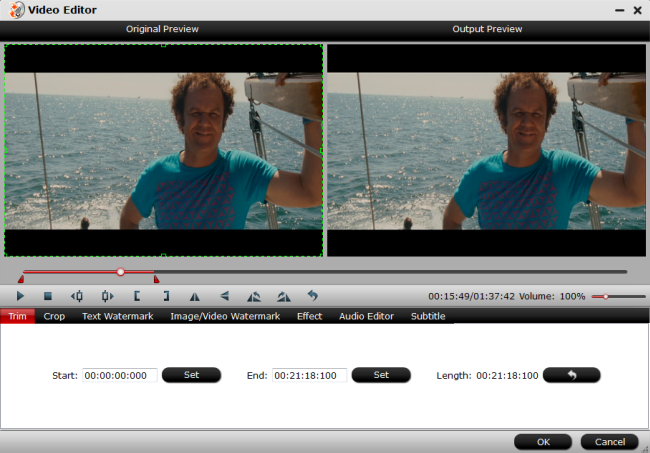650x453 pixels.
Task: Click the top crop handle of preview
Action: (163, 45)
